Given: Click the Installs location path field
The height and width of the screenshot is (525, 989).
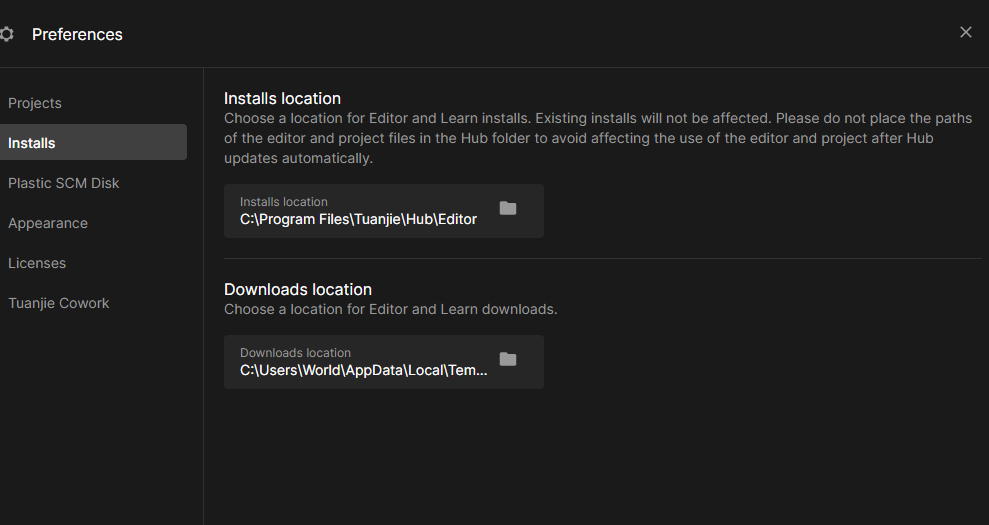Looking at the screenshot, I should (x=383, y=211).
